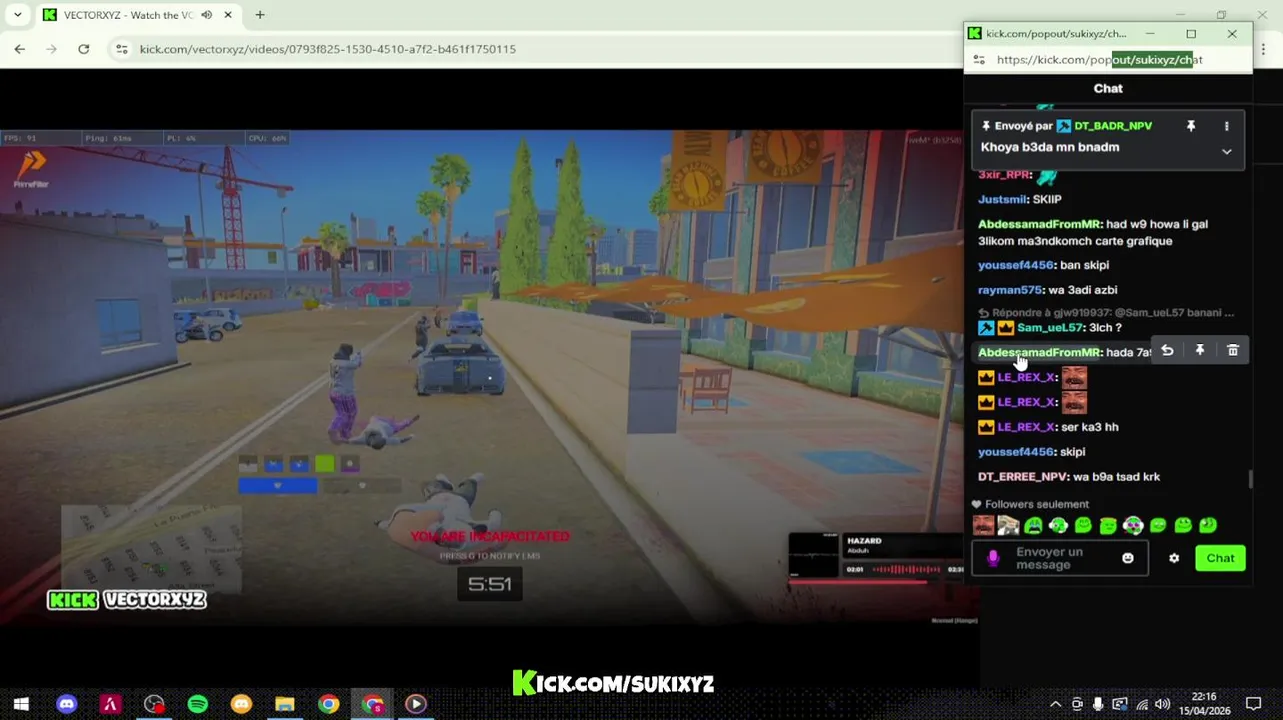Open Windows notification center icon
The height and width of the screenshot is (720, 1283).
pyautogui.click(x=1253, y=704)
